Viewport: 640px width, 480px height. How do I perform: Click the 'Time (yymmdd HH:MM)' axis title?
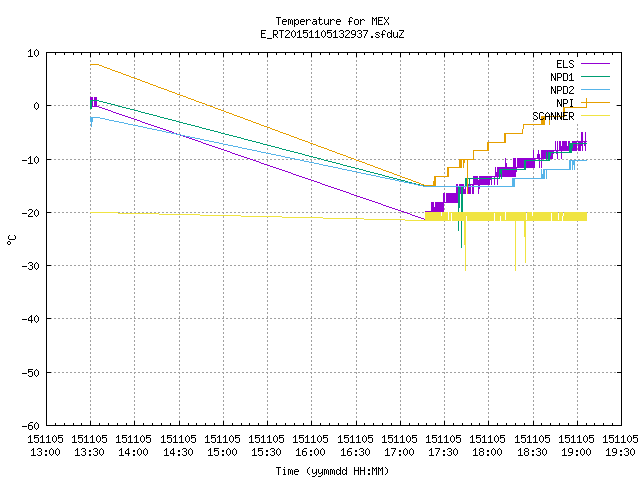(332, 471)
